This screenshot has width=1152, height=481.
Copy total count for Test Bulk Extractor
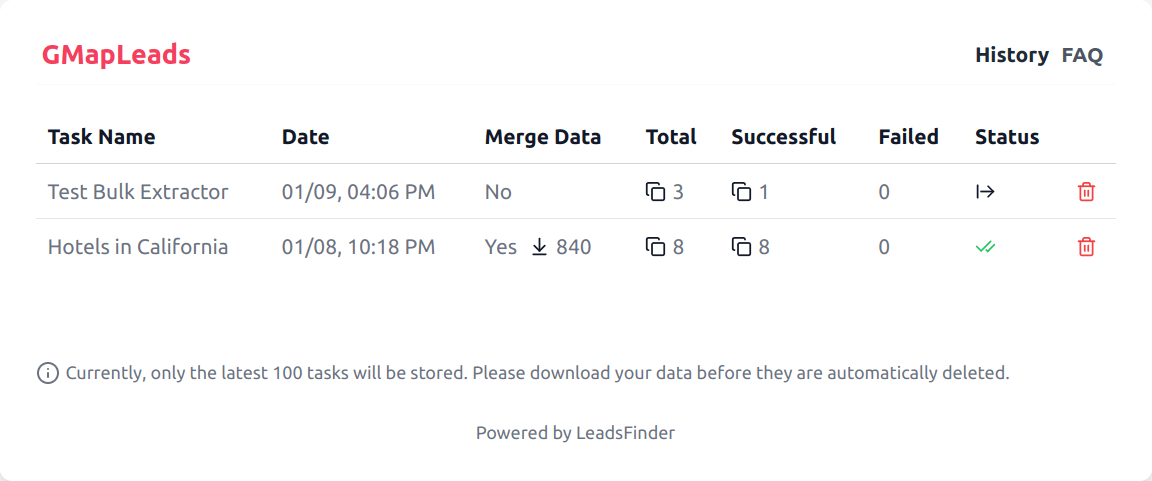(655, 192)
